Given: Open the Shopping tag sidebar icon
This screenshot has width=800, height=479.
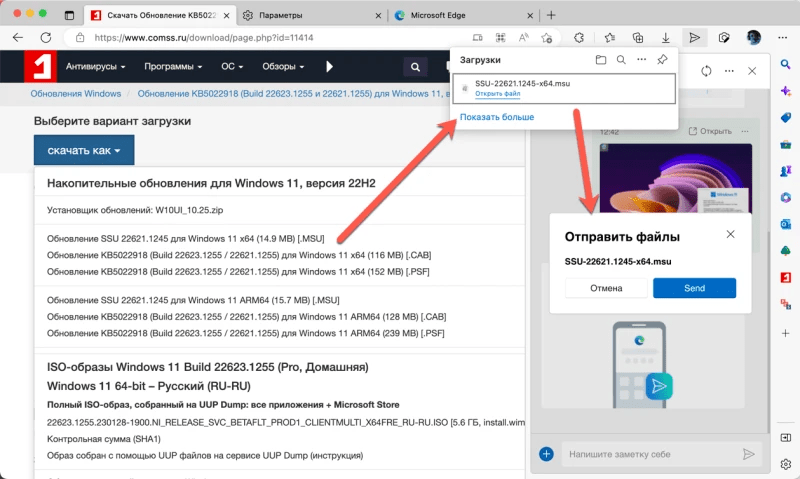Looking at the screenshot, I should 786,118.
